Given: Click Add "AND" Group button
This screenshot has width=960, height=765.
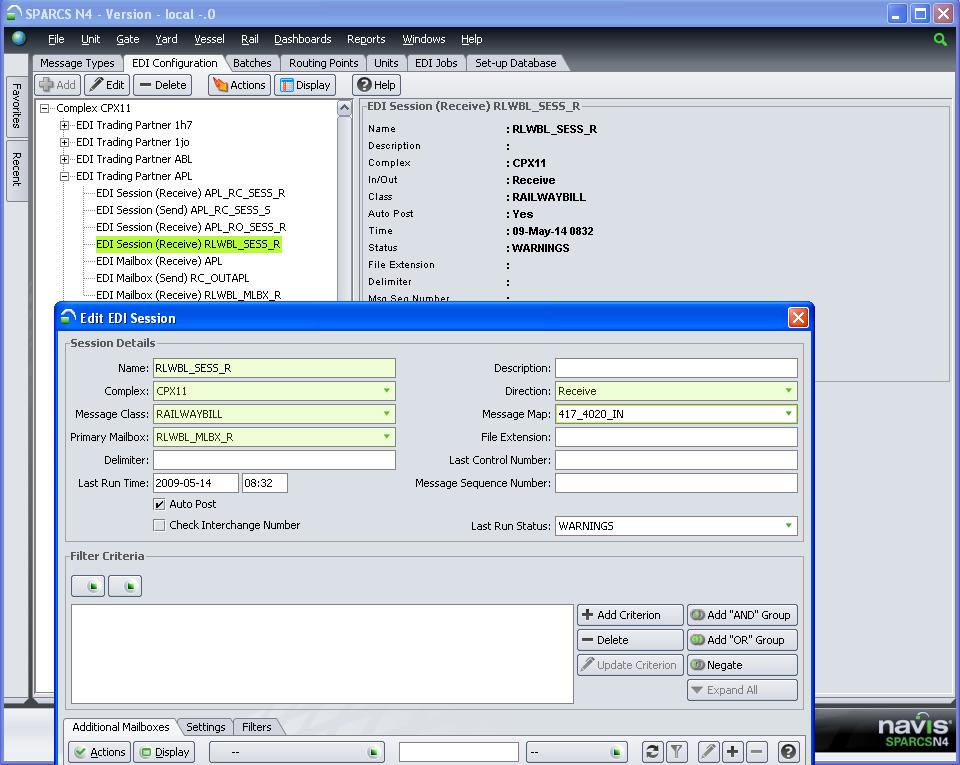Looking at the screenshot, I should point(742,615).
